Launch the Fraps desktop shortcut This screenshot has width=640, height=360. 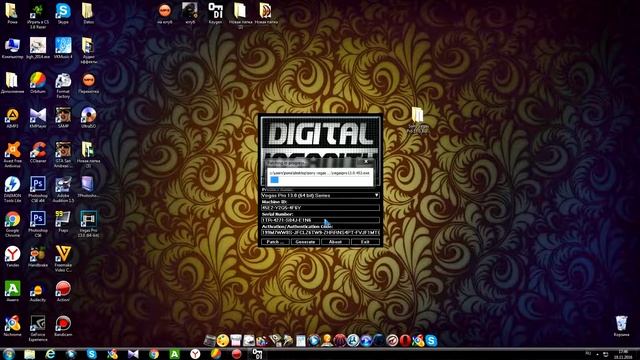click(63, 222)
